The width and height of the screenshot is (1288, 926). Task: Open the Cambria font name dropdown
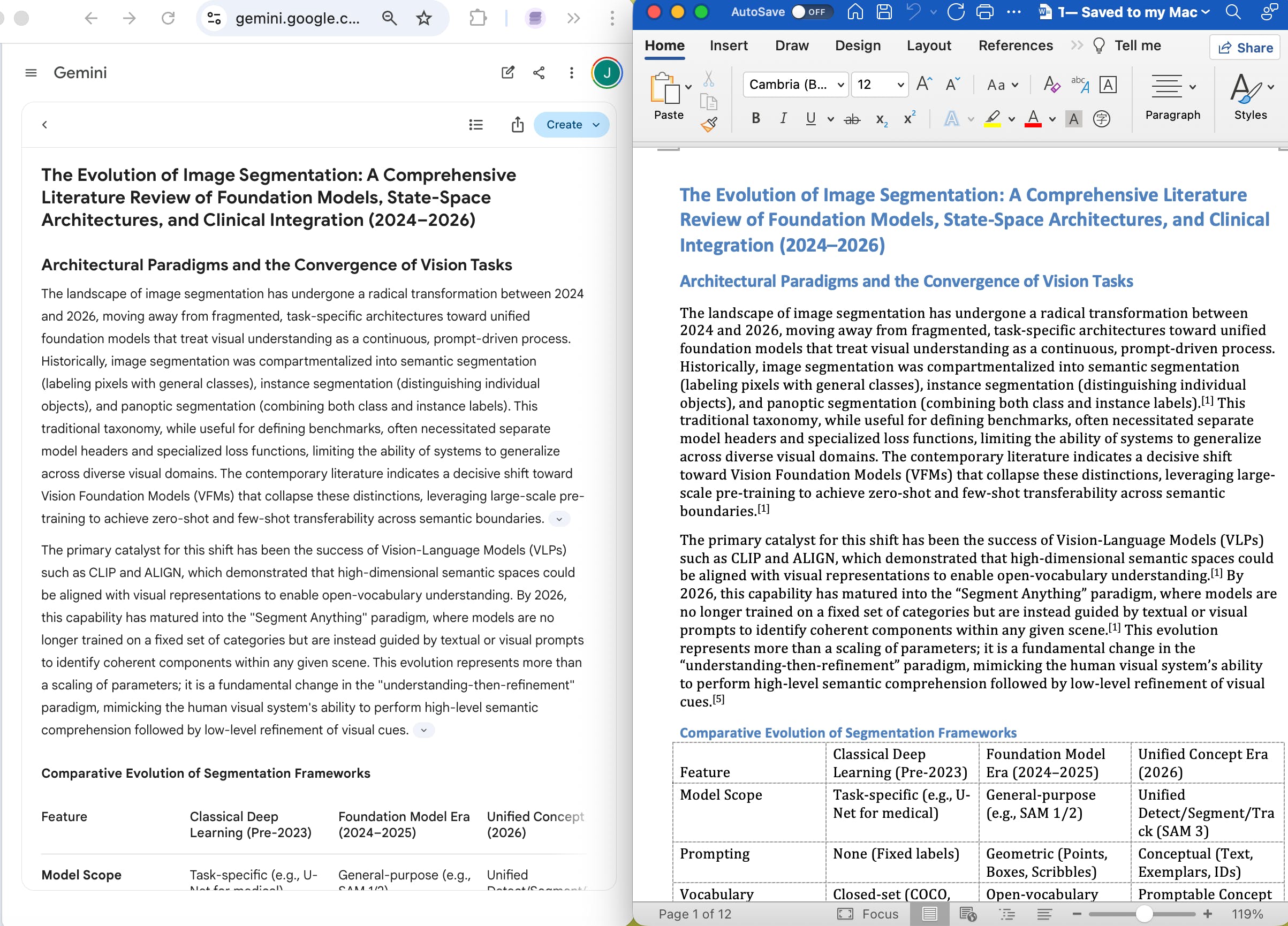840,85
